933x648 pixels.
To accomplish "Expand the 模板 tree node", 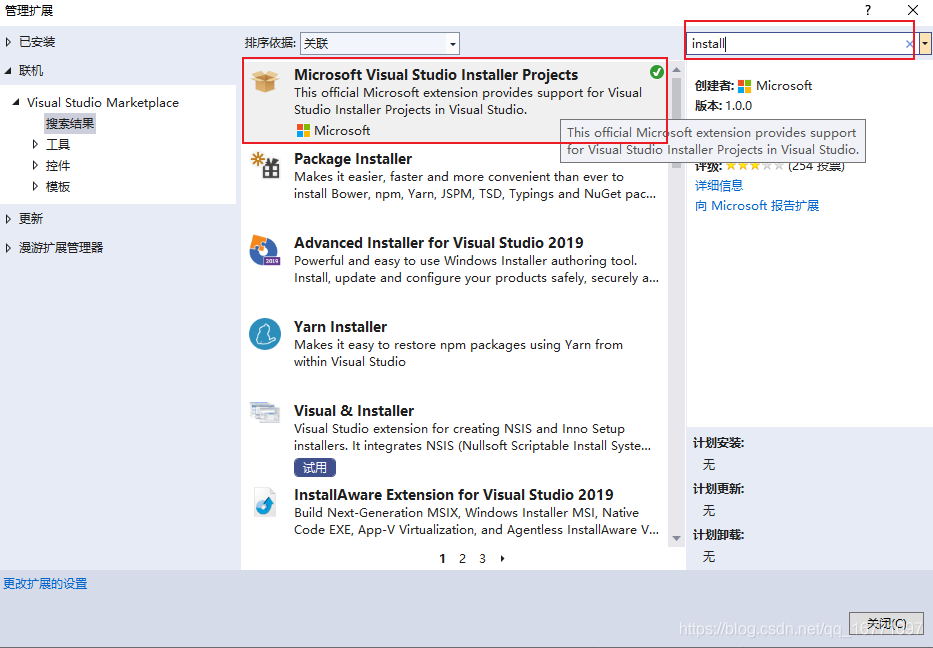I will click(35, 186).
